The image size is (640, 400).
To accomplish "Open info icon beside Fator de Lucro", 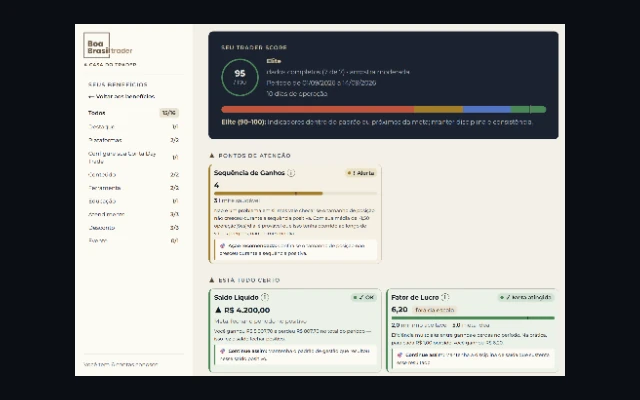I will click(445, 297).
